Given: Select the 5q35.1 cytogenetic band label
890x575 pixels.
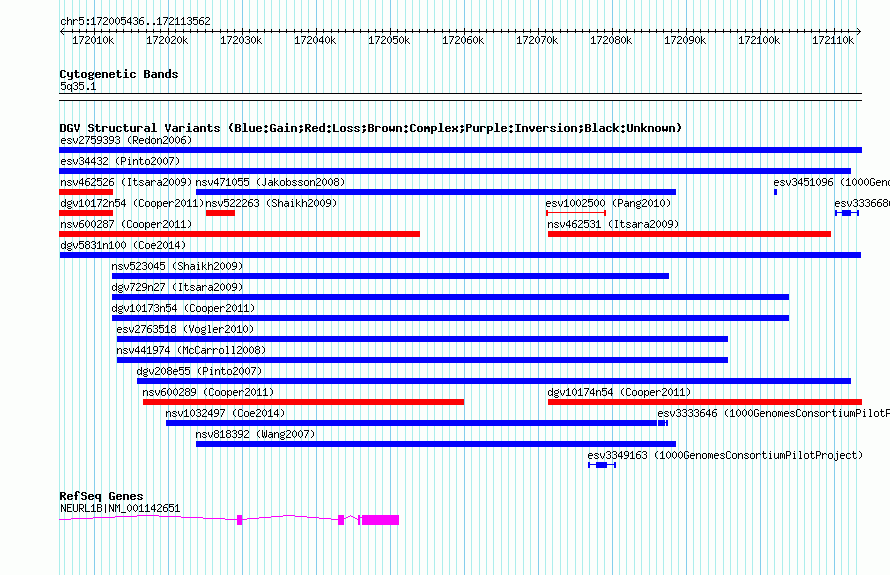Looking at the screenshot, I should pos(78,86).
